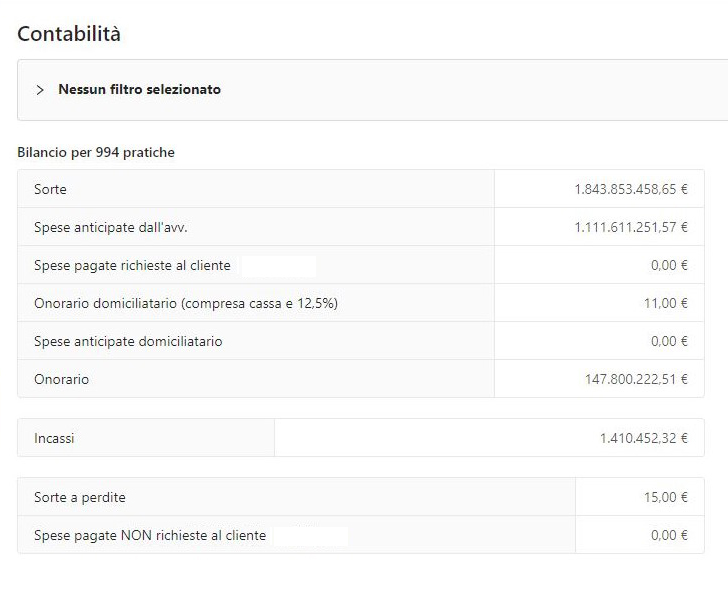Select the 0,00 € value for Spese pagate NON richieste
Viewport: 728px width, 596px height.
[x=669, y=535]
